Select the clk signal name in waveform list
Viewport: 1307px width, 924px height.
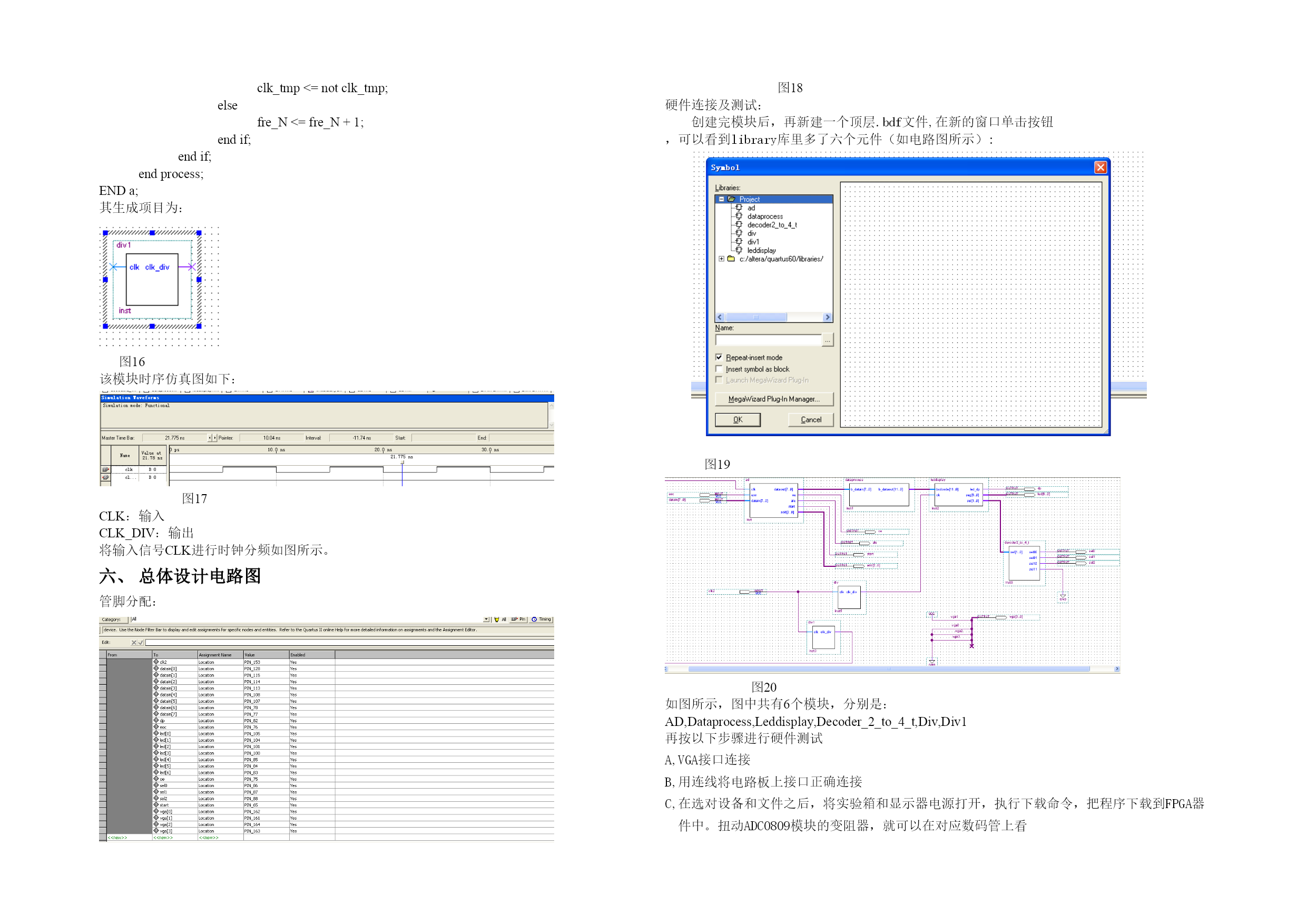(x=129, y=470)
